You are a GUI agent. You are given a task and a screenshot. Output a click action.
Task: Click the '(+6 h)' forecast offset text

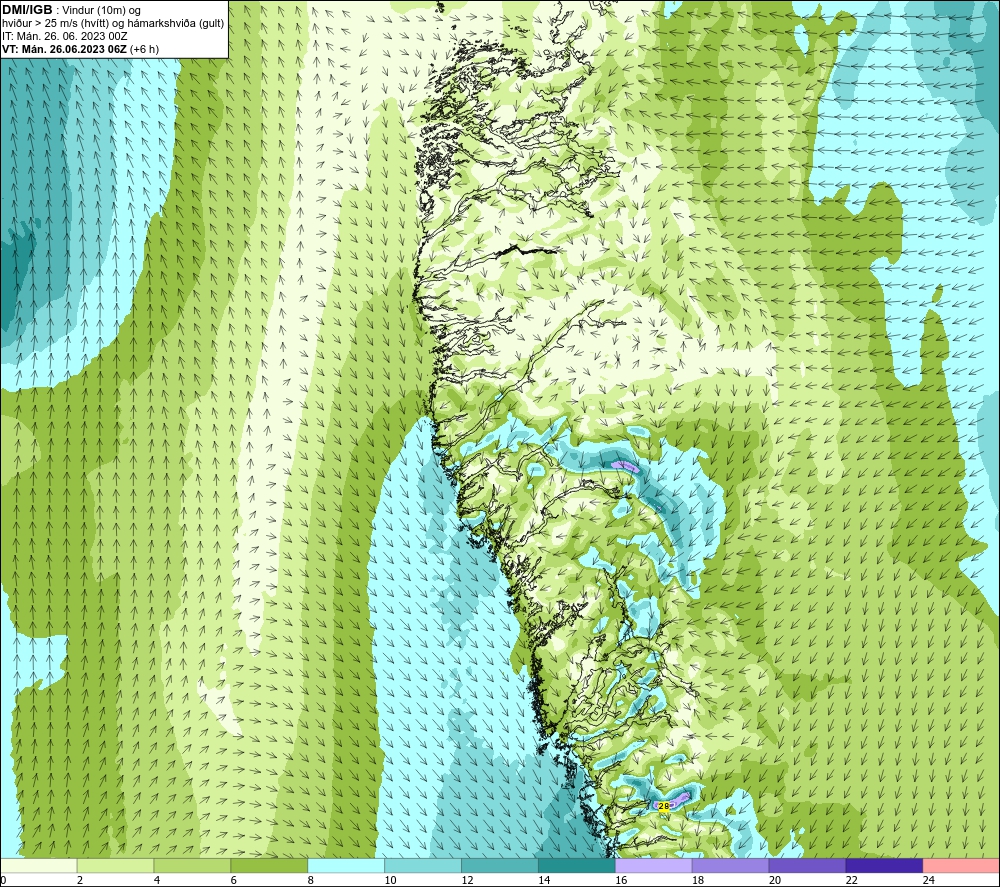tap(144, 49)
